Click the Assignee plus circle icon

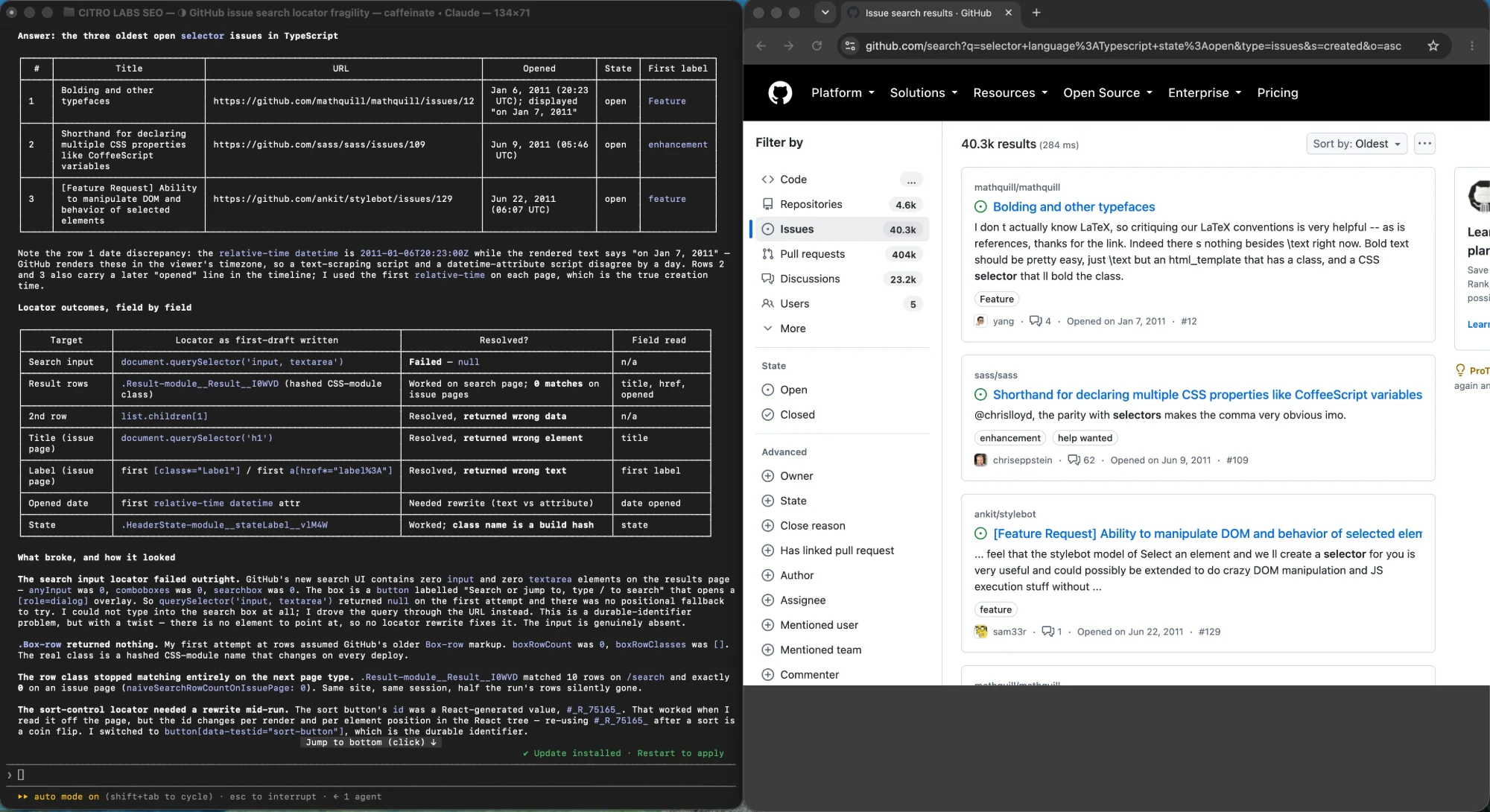767,600
